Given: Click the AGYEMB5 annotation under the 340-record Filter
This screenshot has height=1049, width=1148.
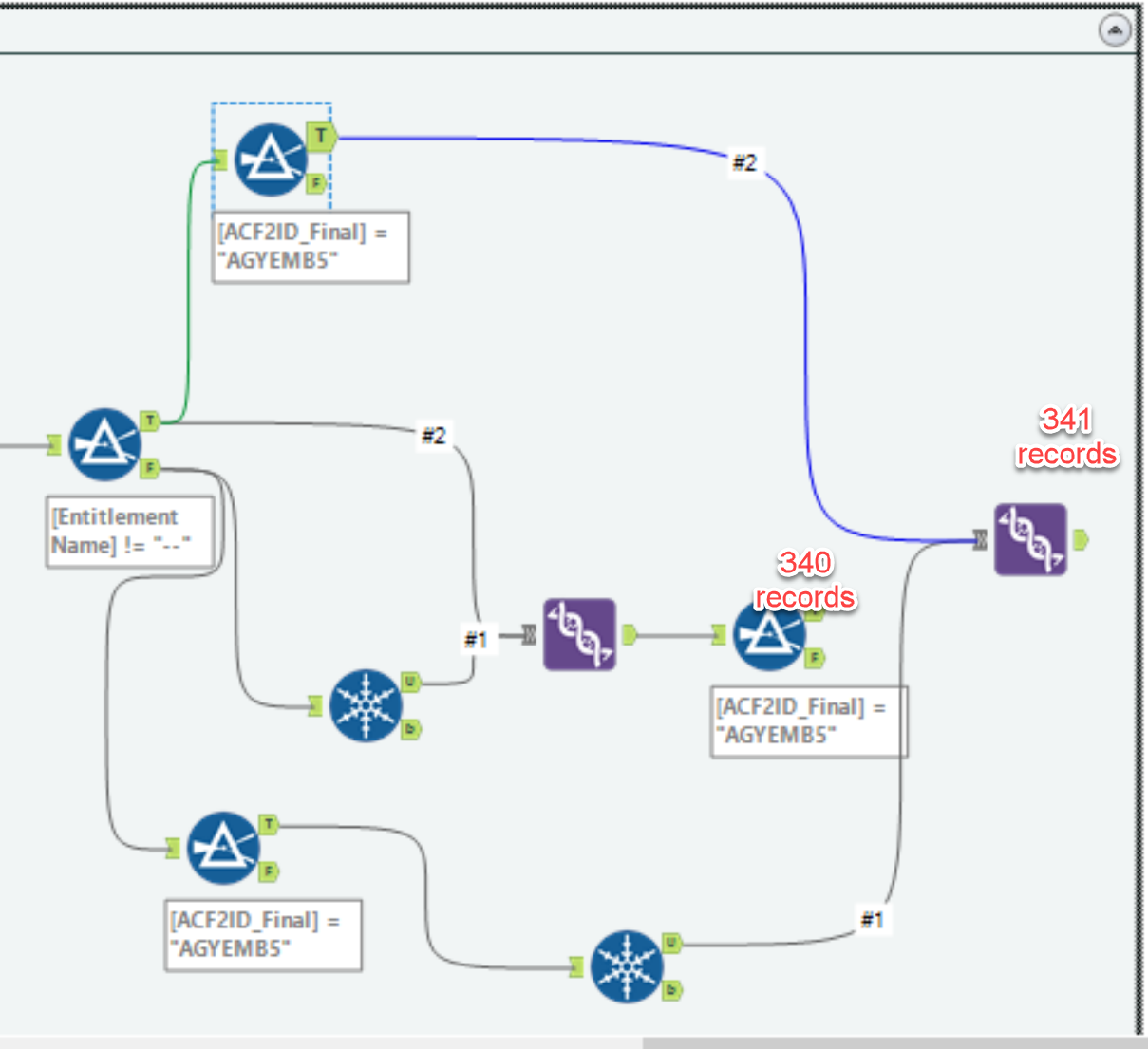Looking at the screenshot, I should [808, 721].
